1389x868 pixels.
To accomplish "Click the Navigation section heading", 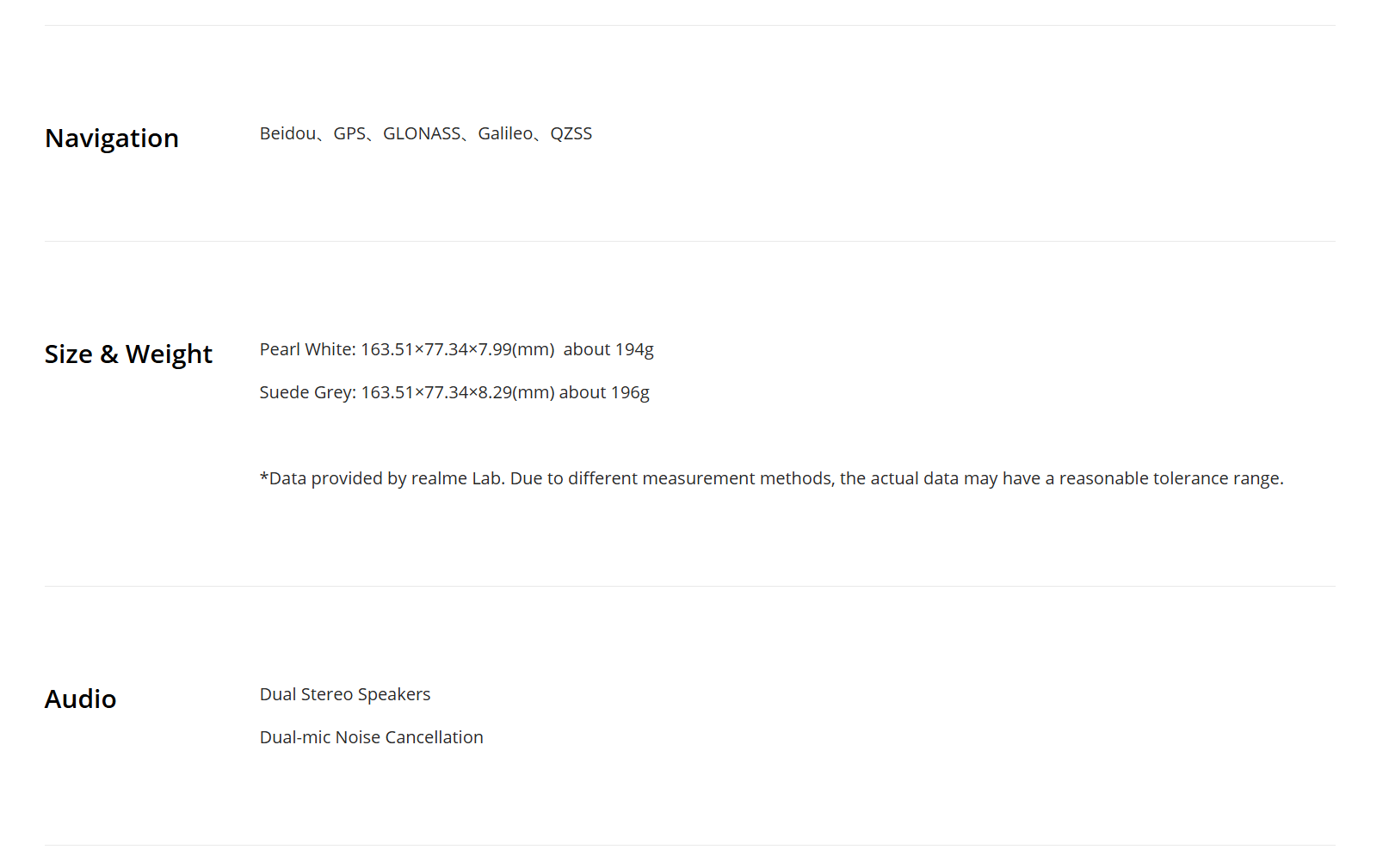I will (x=112, y=139).
